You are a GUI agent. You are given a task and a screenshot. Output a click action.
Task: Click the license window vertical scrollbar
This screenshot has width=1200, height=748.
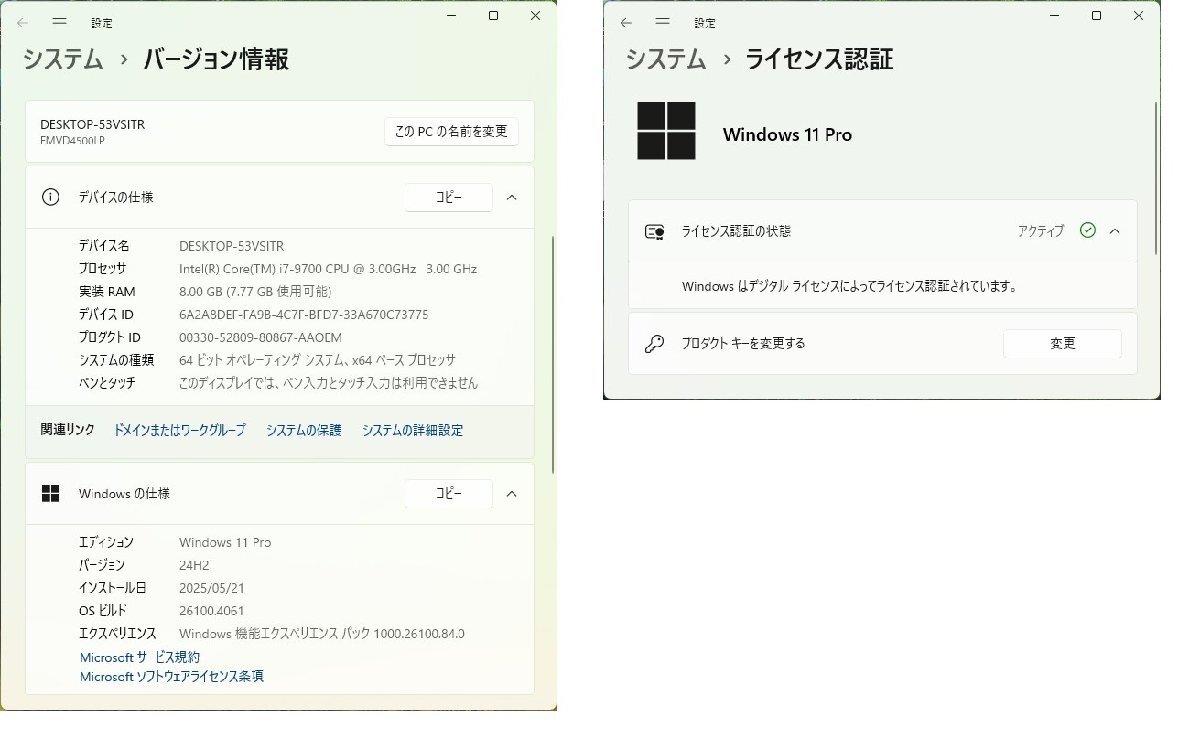pyautogui.click(x=1156, y=177)
